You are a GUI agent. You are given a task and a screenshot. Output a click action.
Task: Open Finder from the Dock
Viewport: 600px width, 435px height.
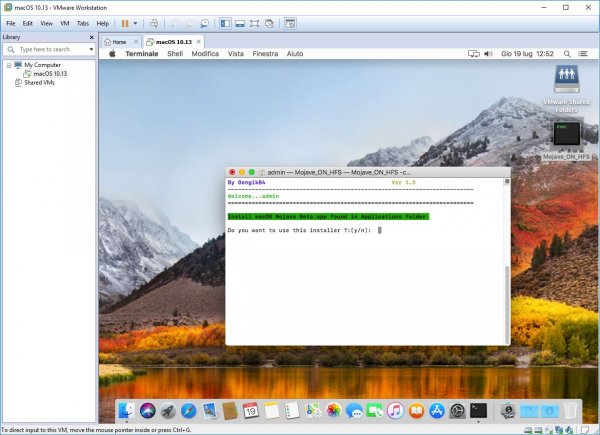pos(127,411)
